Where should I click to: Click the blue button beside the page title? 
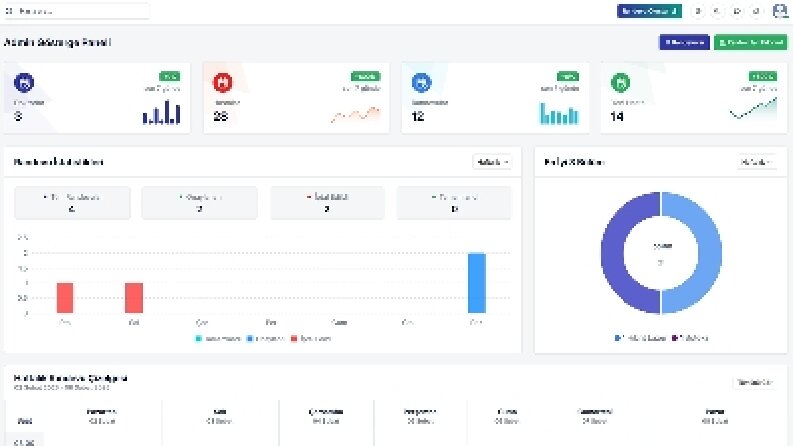coord(684,42)
